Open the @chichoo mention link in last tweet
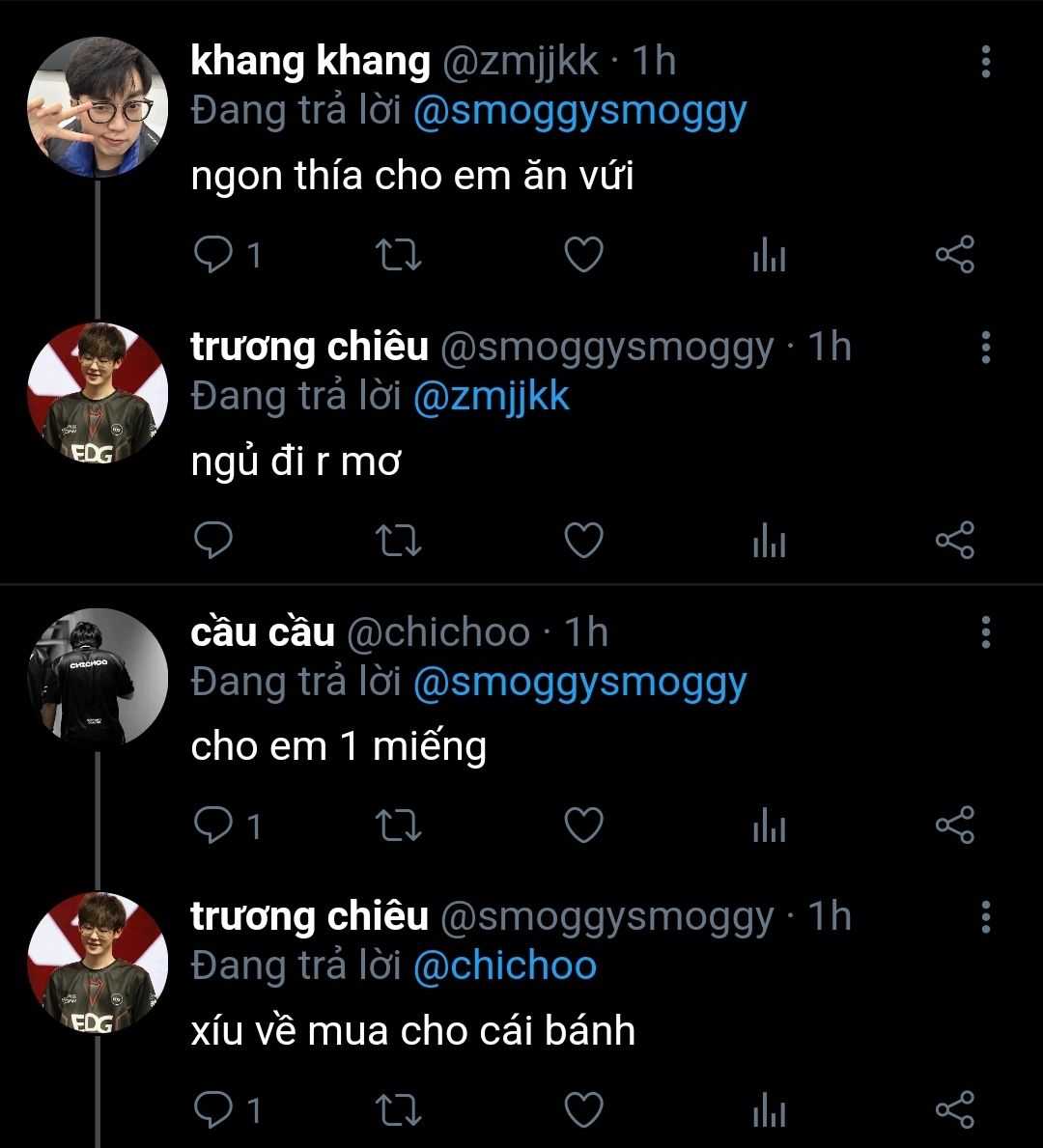 point(505,966)
